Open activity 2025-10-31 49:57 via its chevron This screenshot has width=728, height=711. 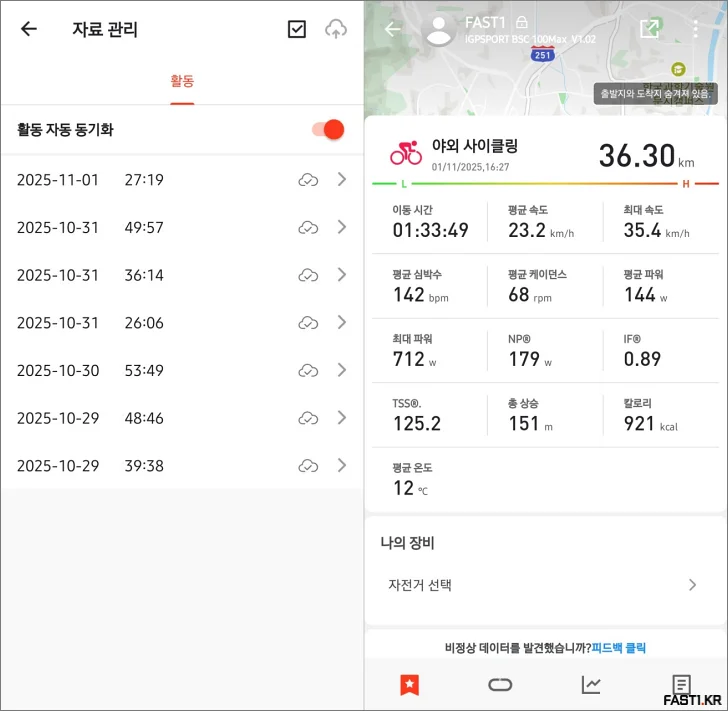click(342, 227)
